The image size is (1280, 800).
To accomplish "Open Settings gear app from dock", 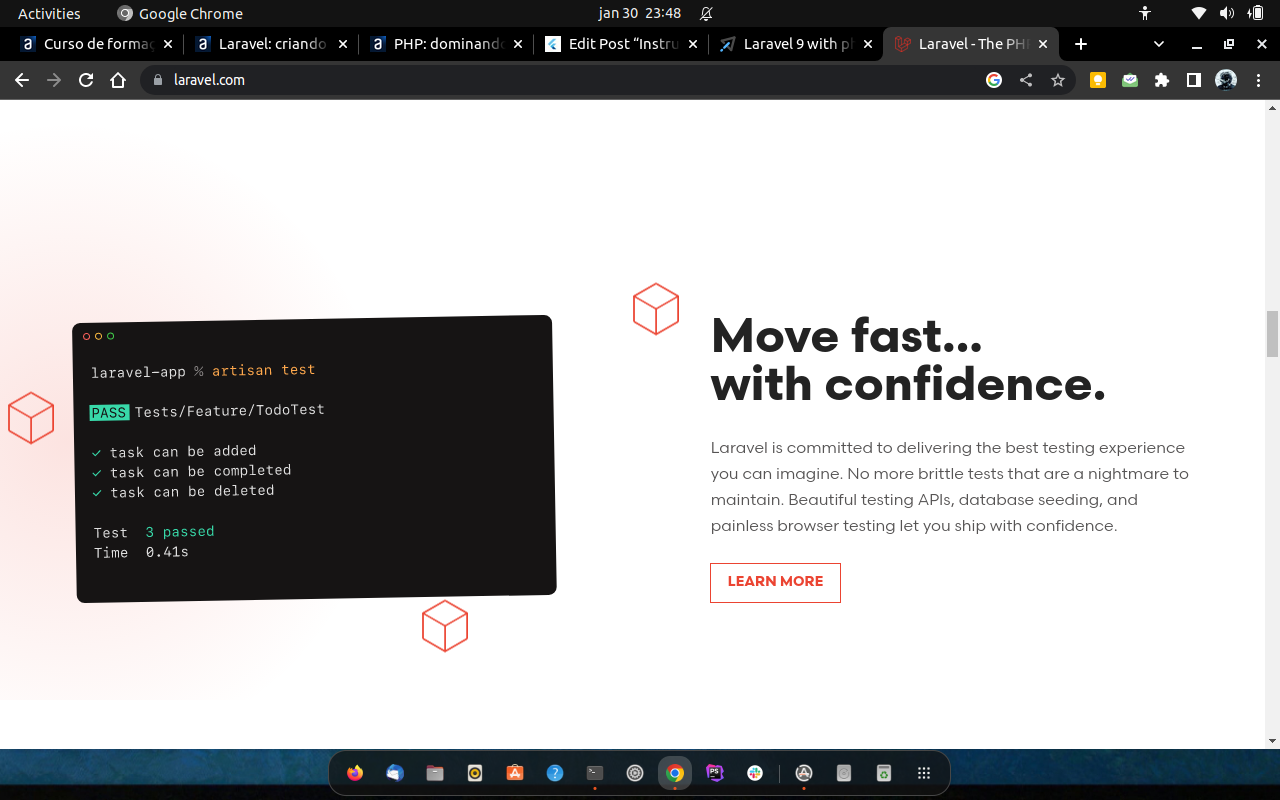I will coord(635,773).
